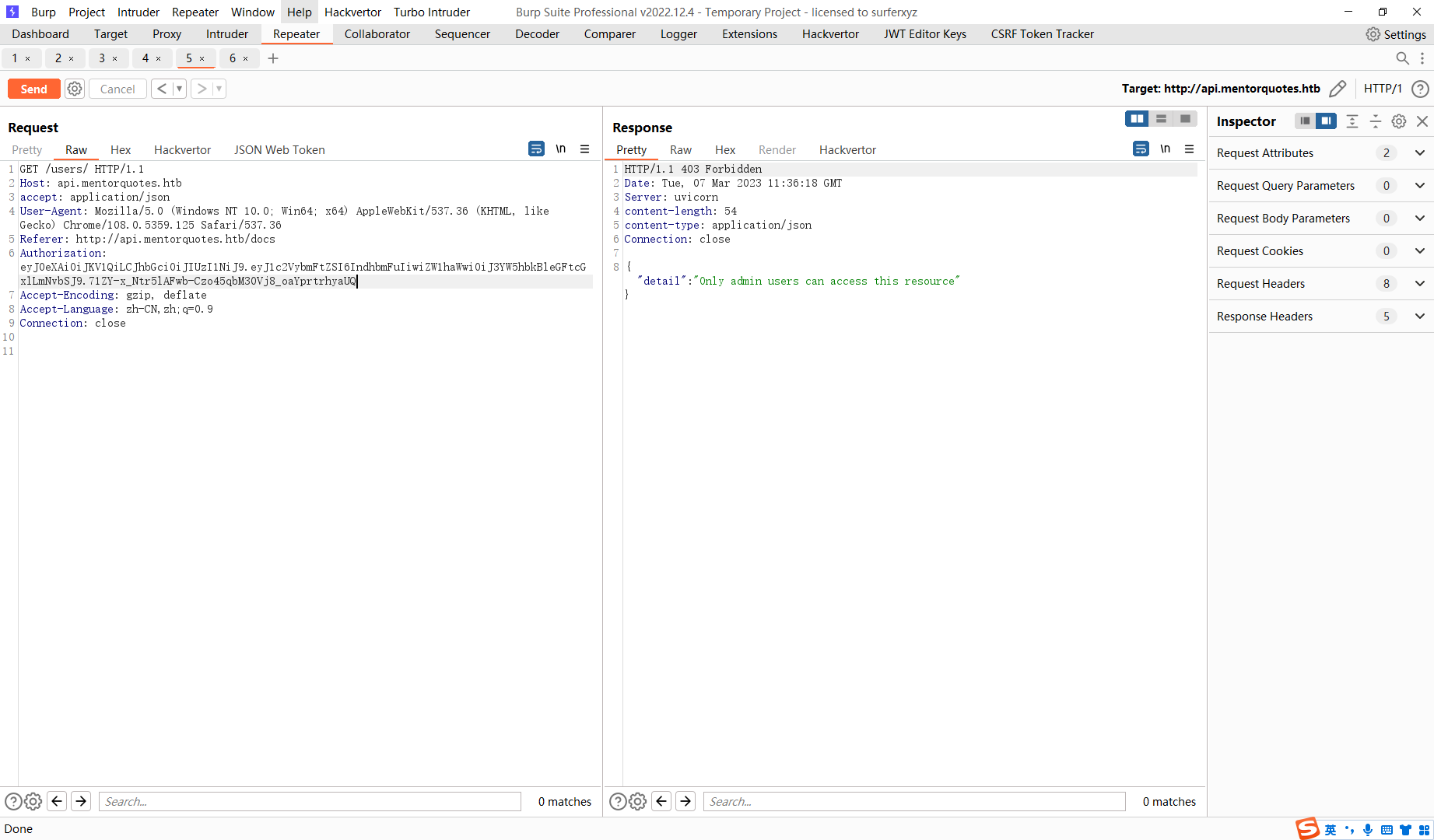Click Sogou input method tray icon
1434x840 pixels.
pos(1307,829)
